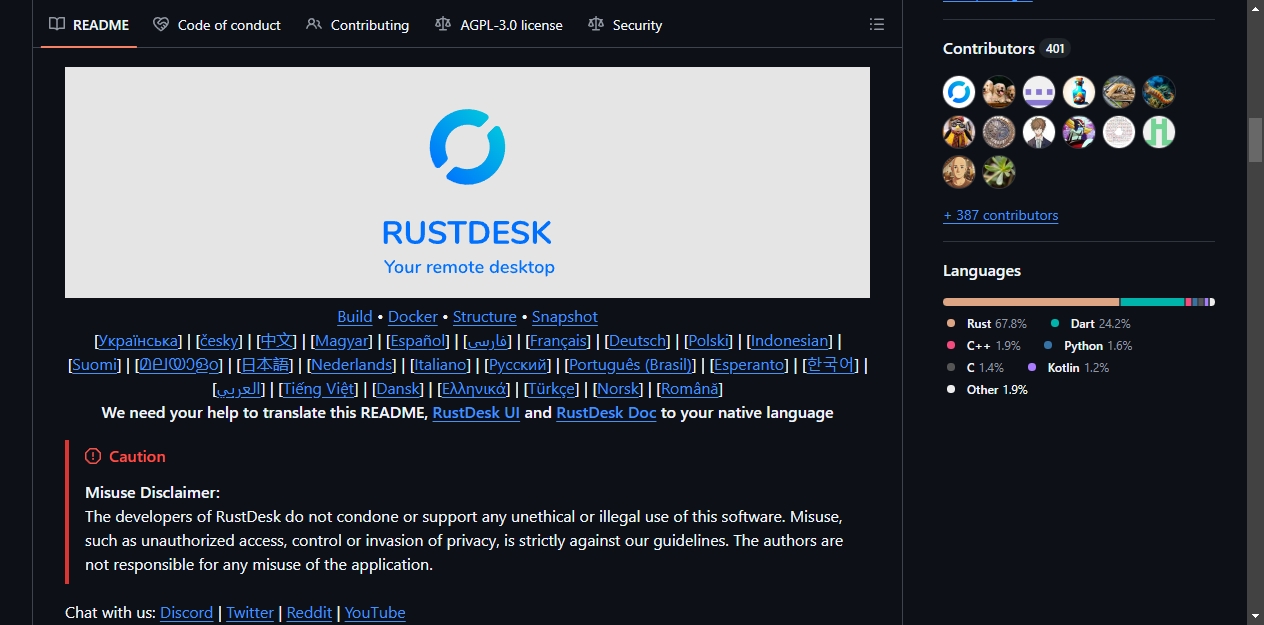Open the Italiano README translation
Screen dimensions: 1264x625
click(441, 364)
